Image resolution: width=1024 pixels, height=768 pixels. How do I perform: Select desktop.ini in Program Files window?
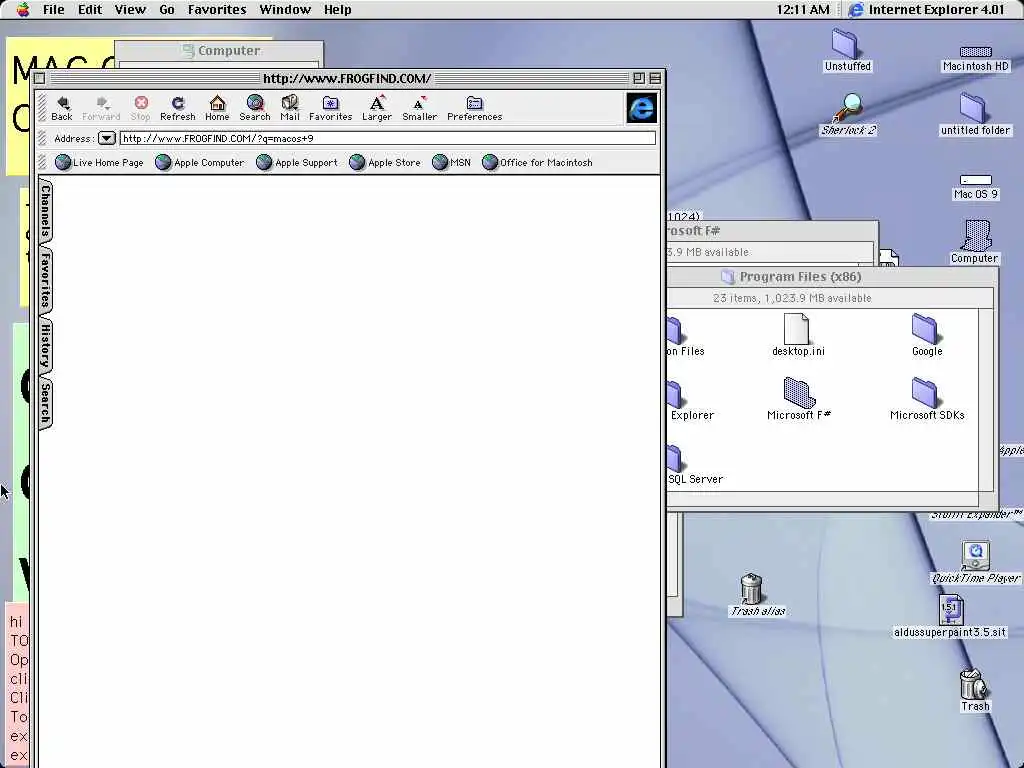click(x=798, y=335)
